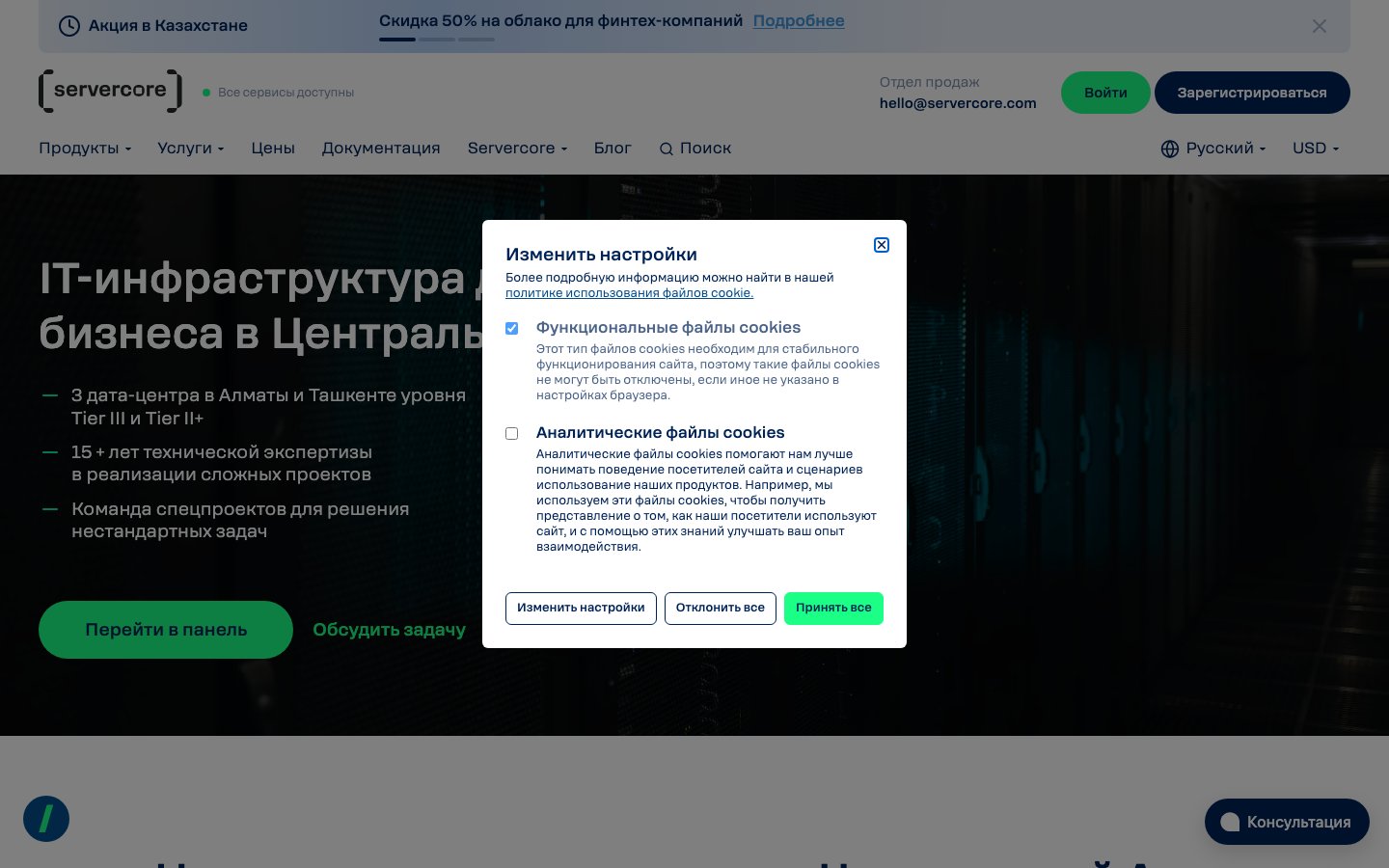Viewport: 1389px width, 868px height.
Task: Expand the Услуги menu
Action: pyautogui.click(x=191, y=149)
